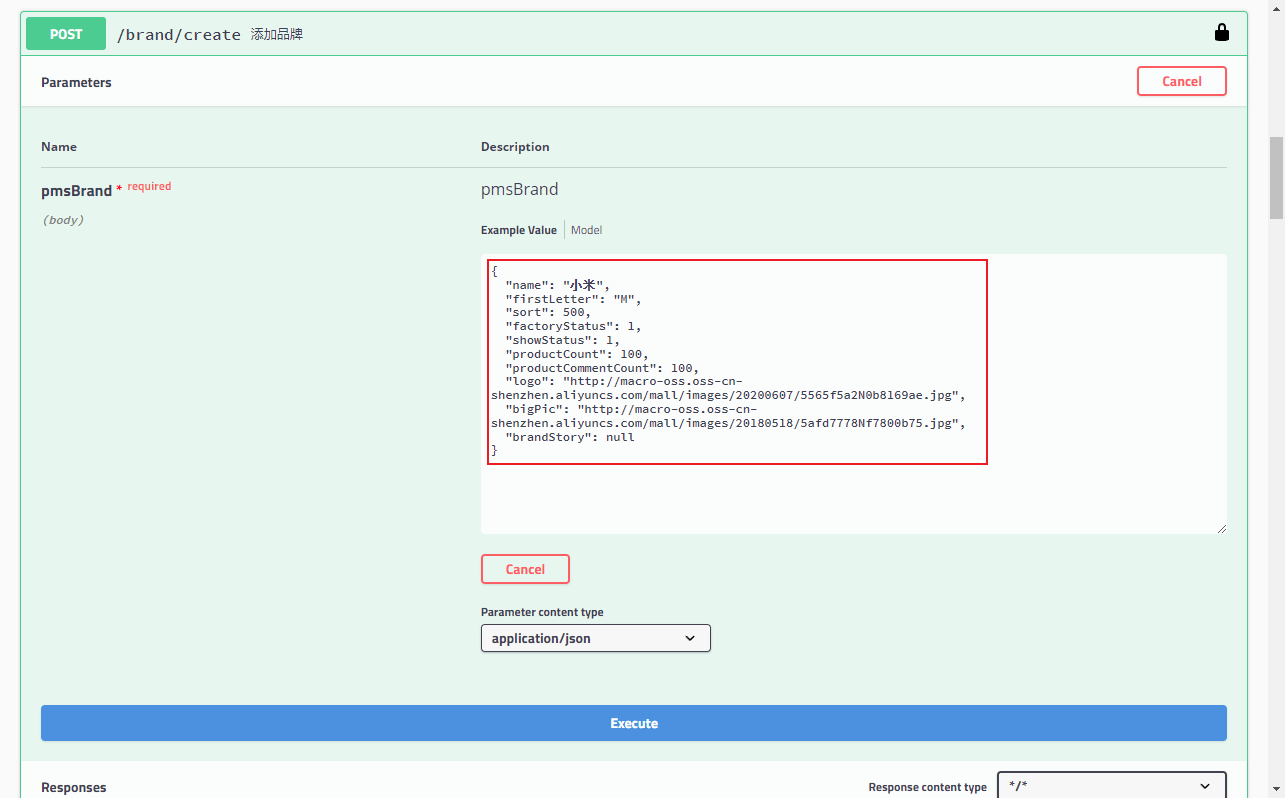Switch to the Model tab
This screenshot has width=1285, height=798.
pyautogui.click(x=586, y=230)
